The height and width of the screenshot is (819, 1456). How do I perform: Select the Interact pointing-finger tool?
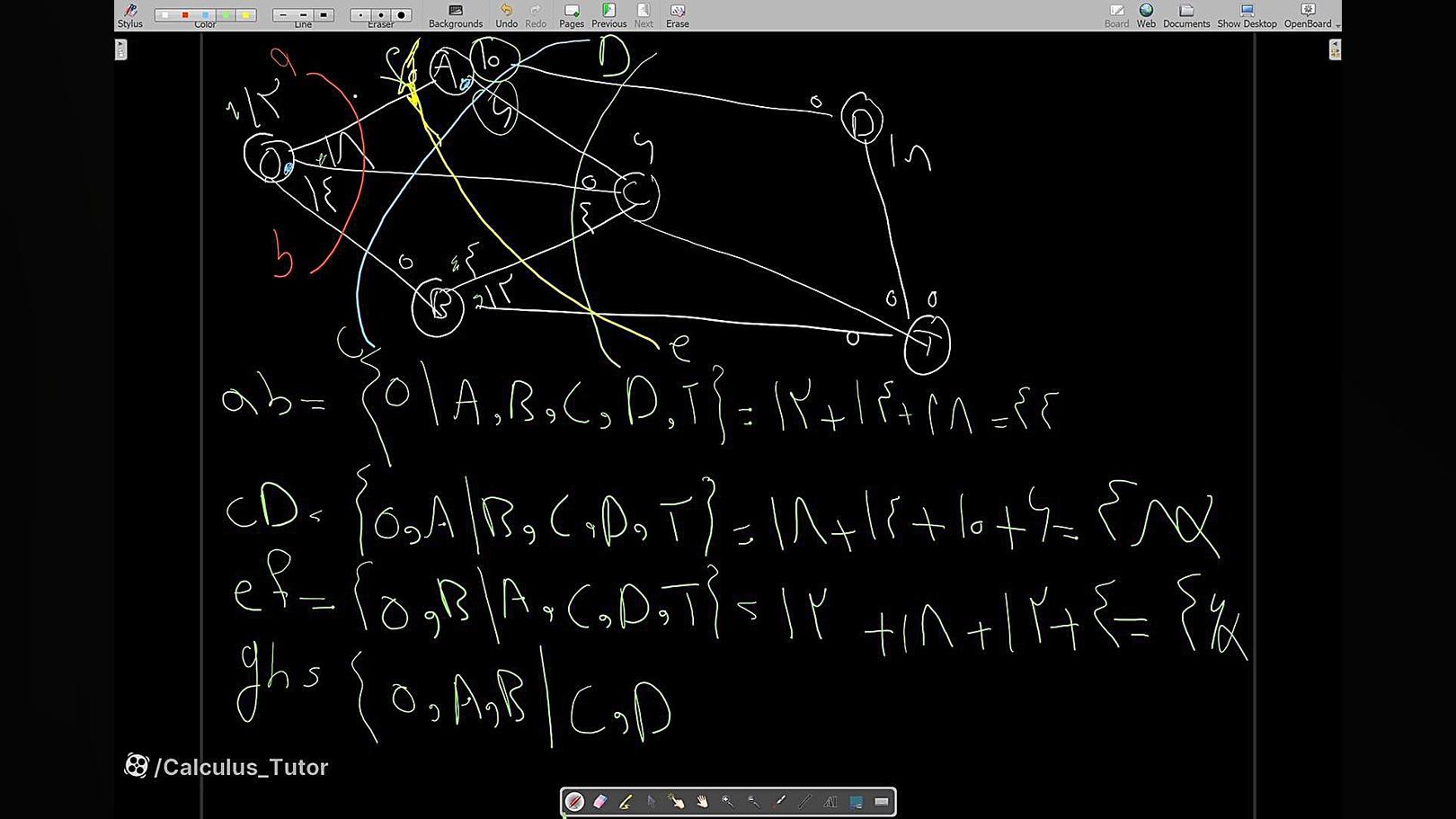[677, 801]
